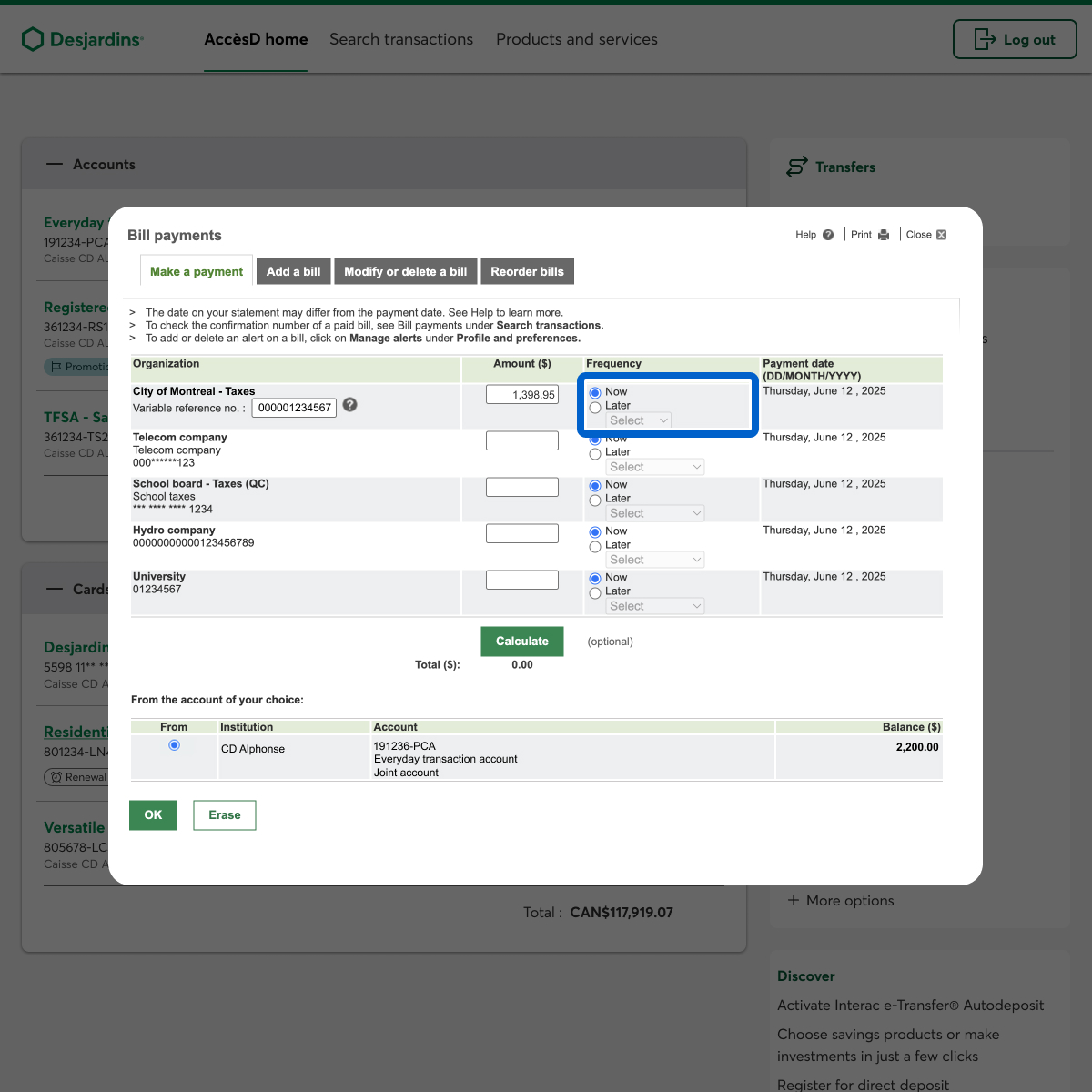Screen dimensions: 1092x1092
Task: Click the Transfers arrows icon
Action: (x=796, y=167)
